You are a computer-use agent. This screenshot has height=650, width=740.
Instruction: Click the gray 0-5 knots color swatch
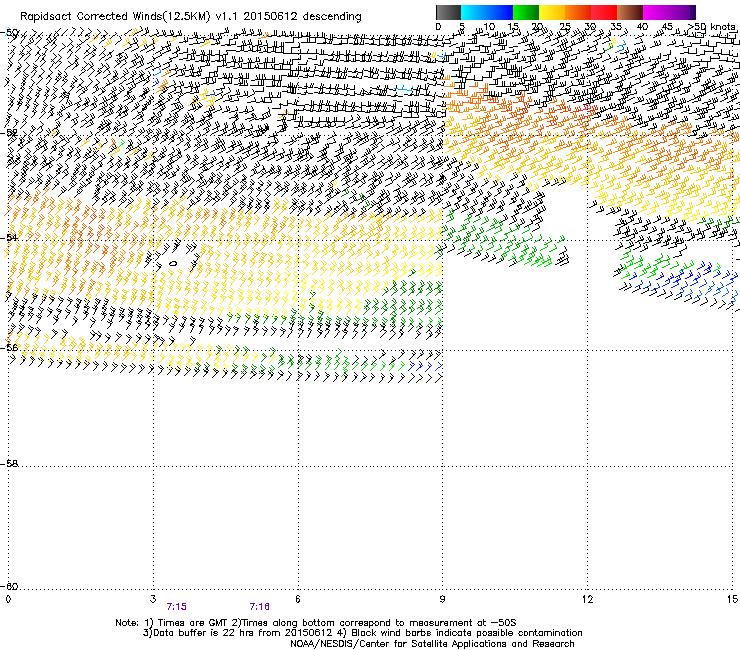(448, 12)
